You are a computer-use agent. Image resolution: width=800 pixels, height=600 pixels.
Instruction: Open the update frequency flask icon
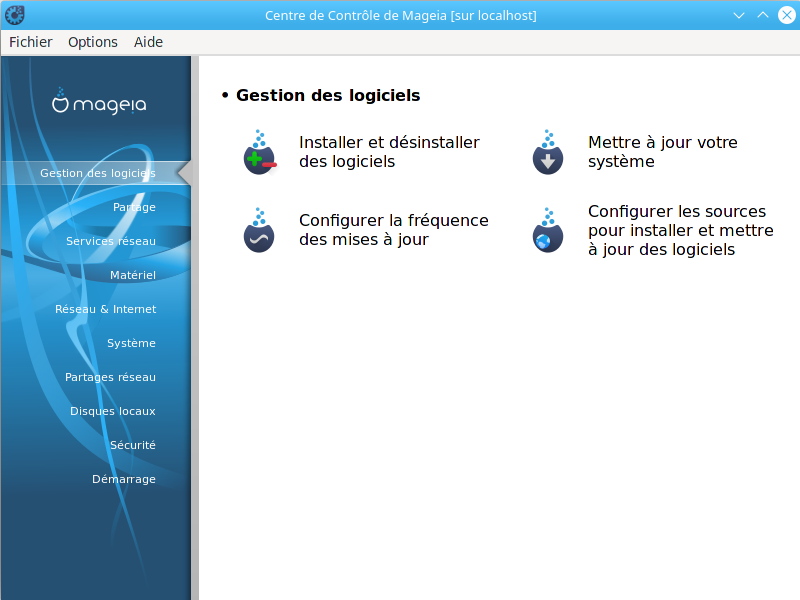pos(259,230)
